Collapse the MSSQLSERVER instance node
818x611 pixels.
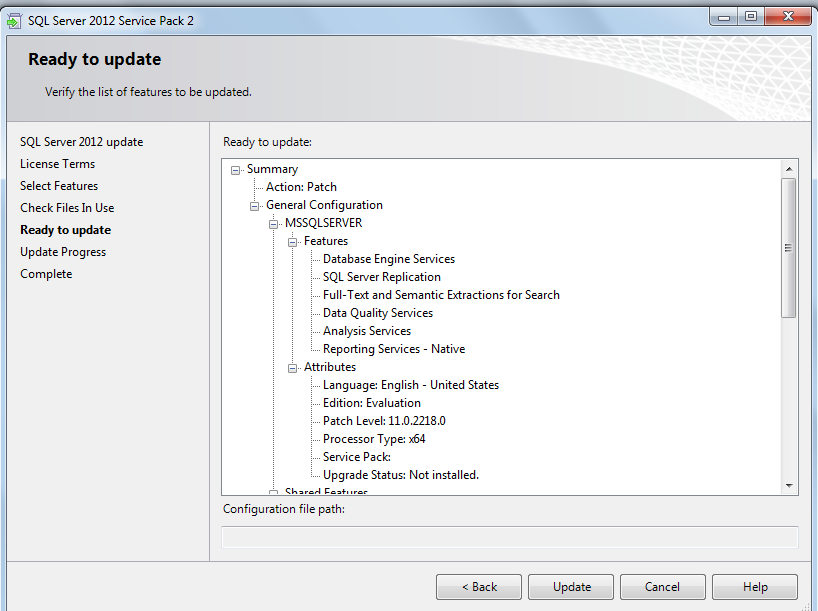coord(273,224)
